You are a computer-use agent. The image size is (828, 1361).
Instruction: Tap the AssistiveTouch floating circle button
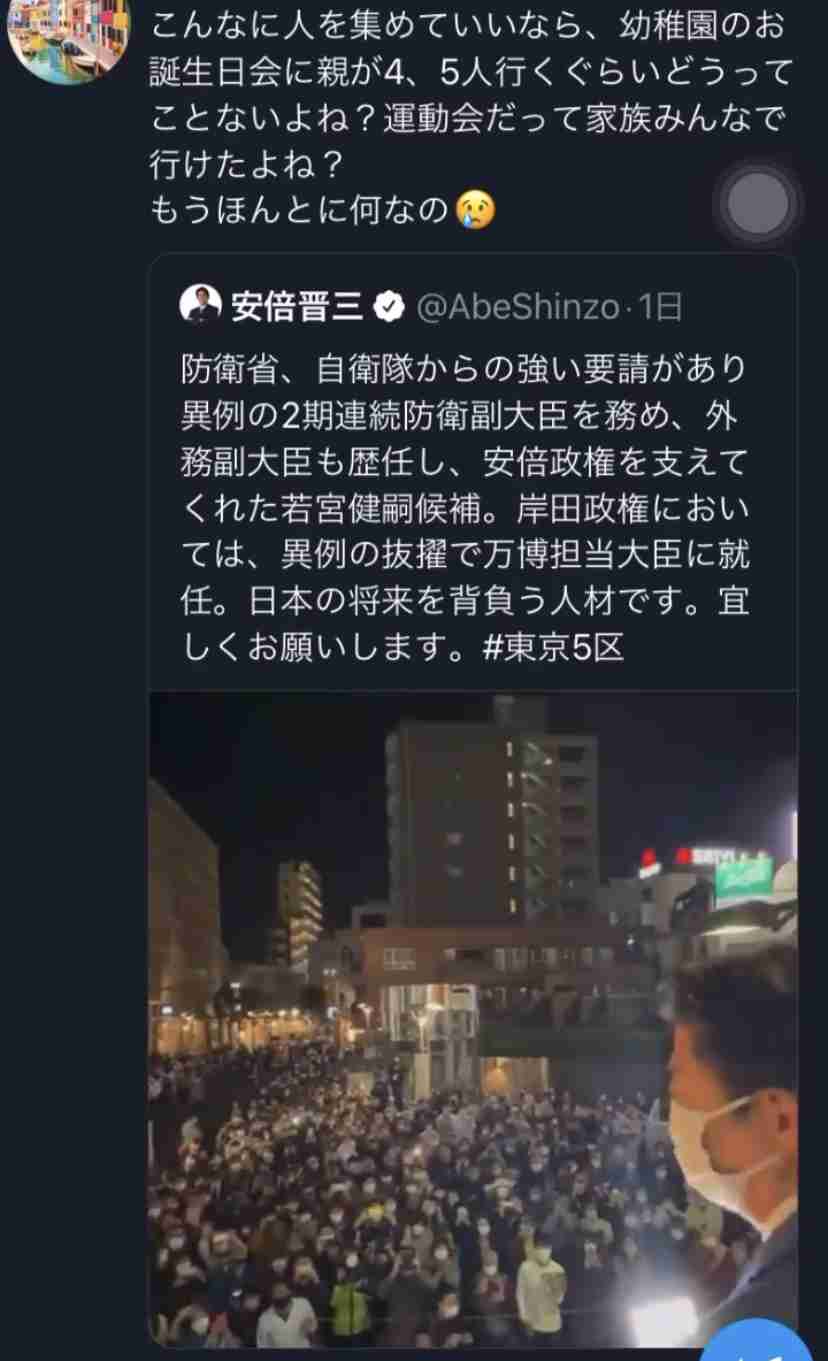click(757, 203)
